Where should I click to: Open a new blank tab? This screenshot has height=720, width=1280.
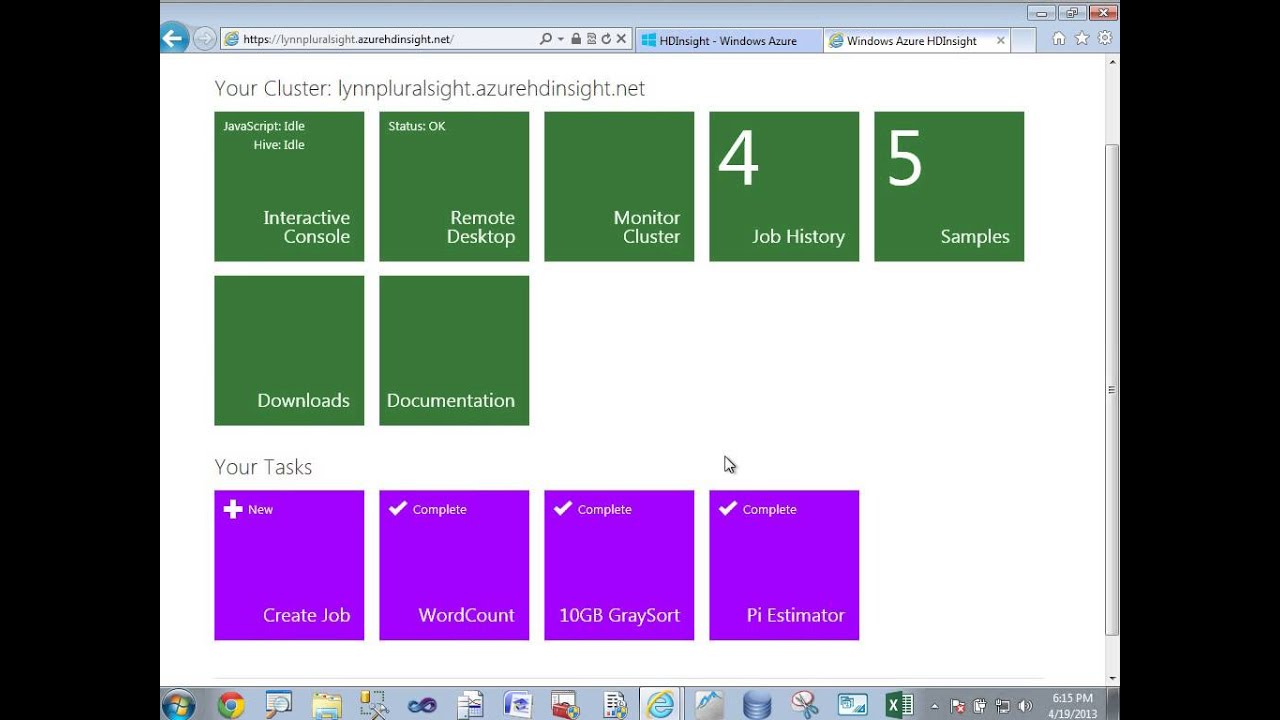(x=1023, y=41)
